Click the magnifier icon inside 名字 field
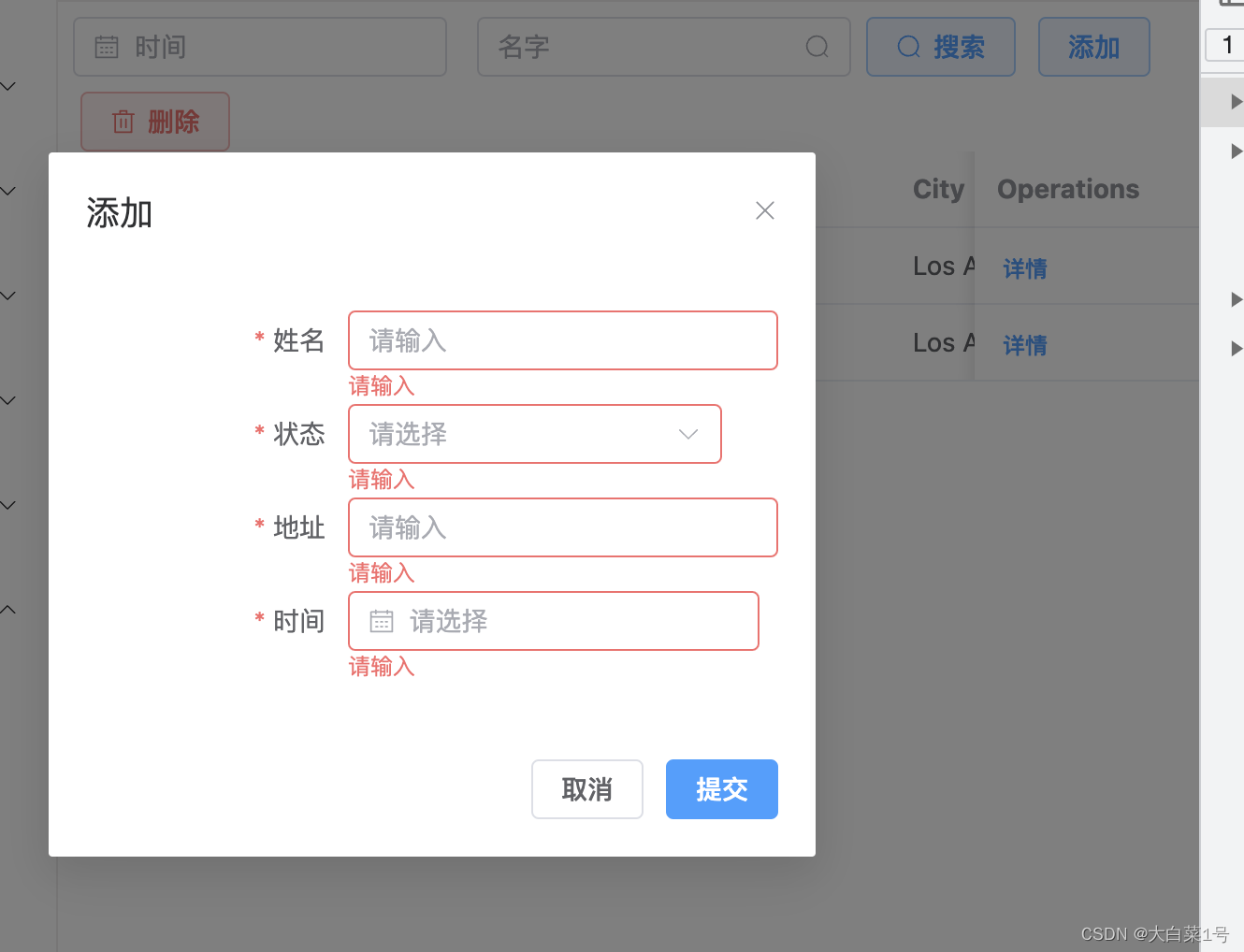This screenshot has width=1244, height=952. tap(817, 47)
